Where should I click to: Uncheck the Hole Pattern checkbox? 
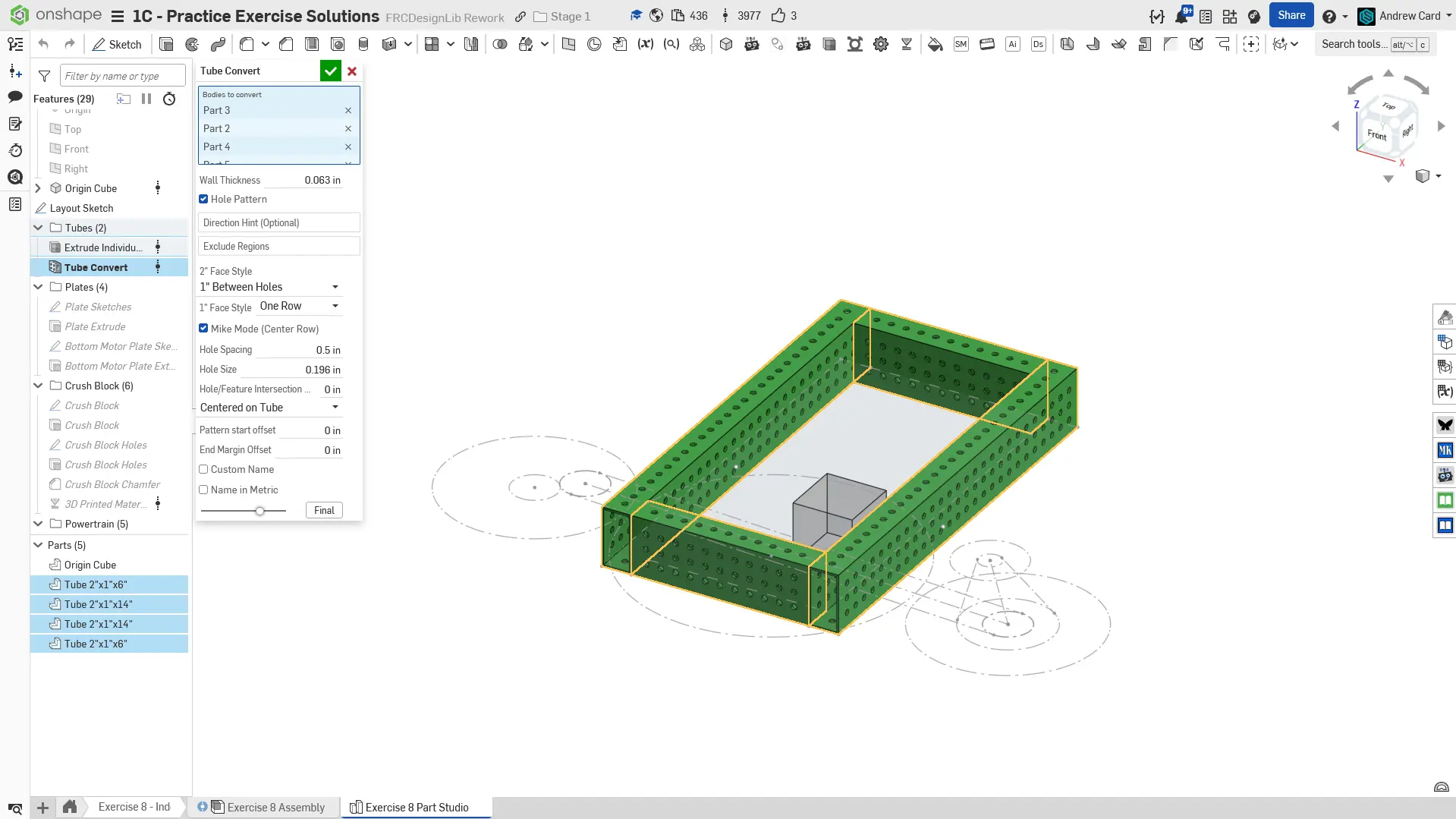(203, 199)
